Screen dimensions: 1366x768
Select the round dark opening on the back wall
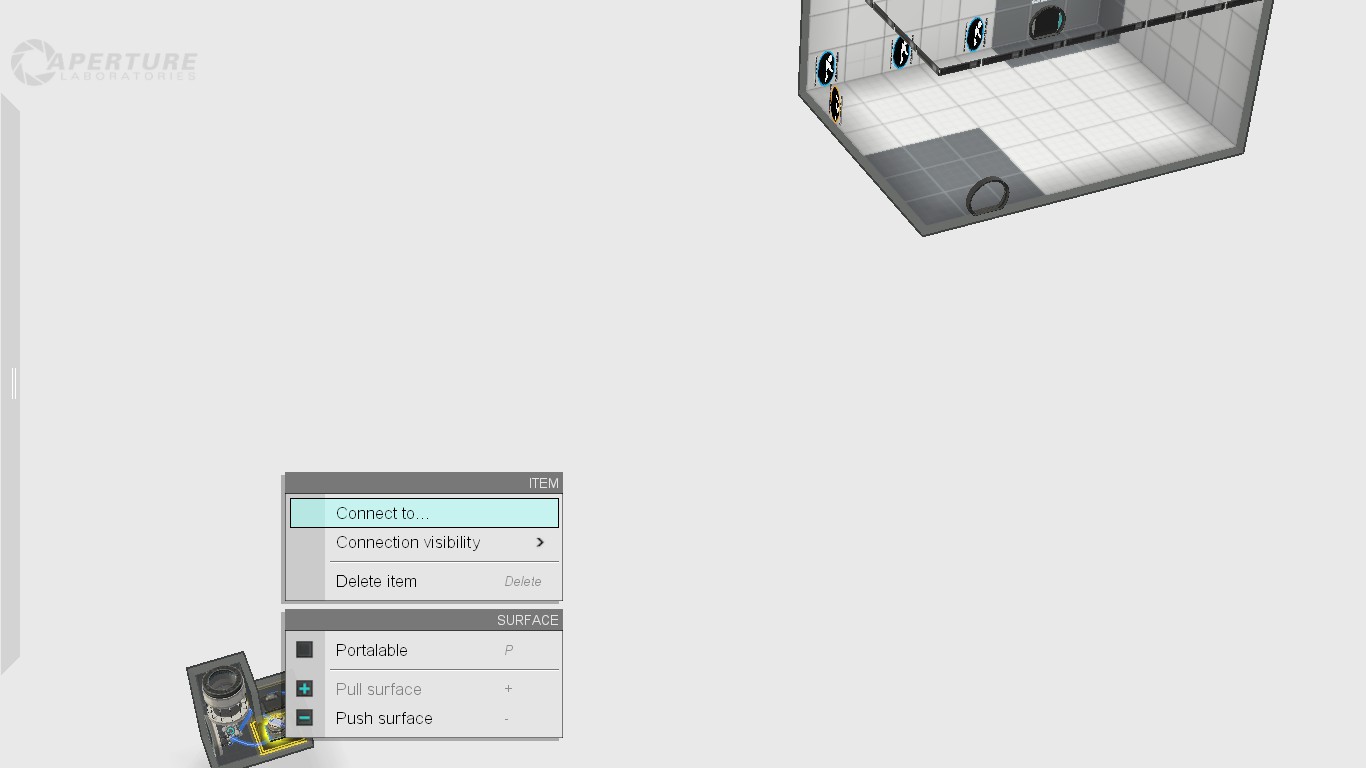pyautogui.click(x=1047, y=22)
